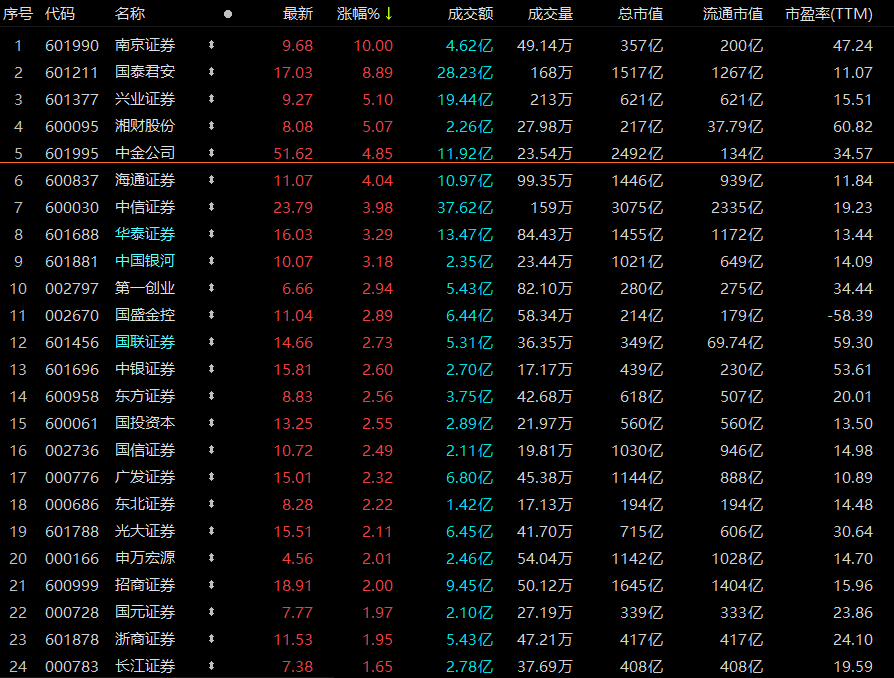Select highlighted stock 华泰证券
The width and height of the screenshot is (894, 678).
[145, 234]
